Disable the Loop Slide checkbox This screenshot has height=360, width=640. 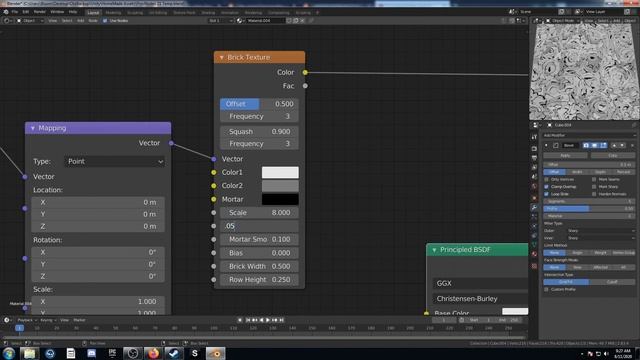pos(547,194)
